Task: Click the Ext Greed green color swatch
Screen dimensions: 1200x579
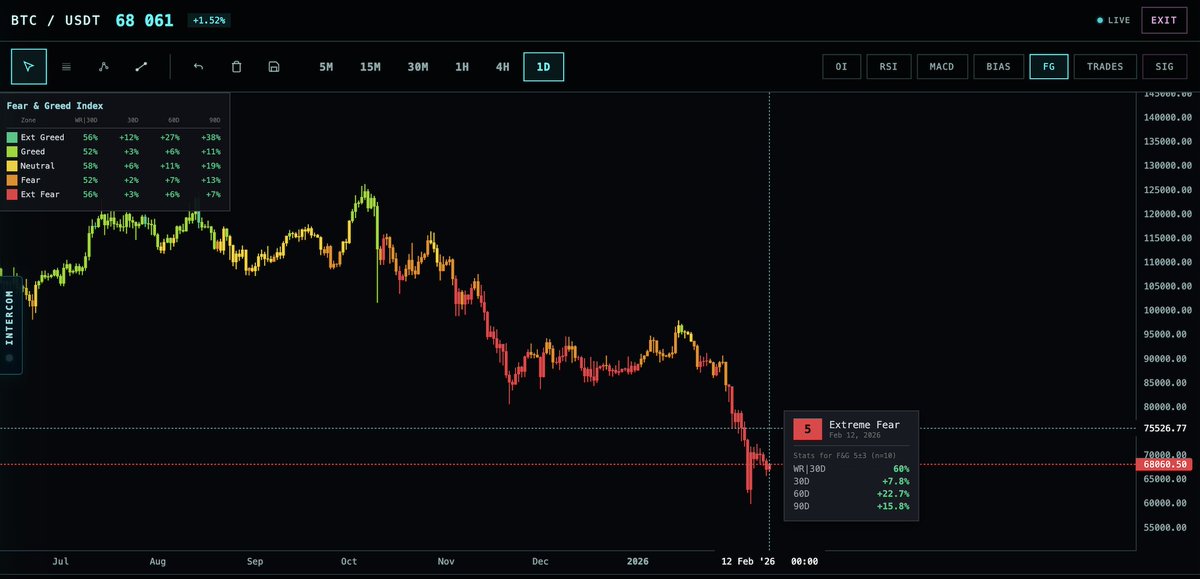Action: pyautogui.click(x=12, y=138)
